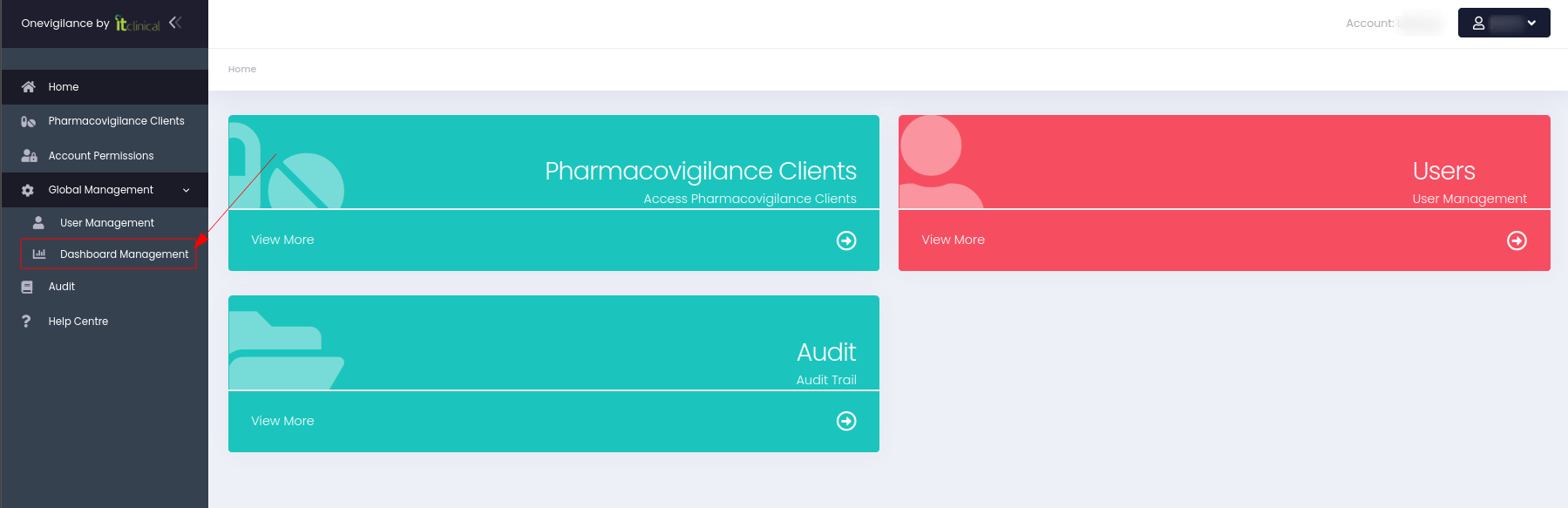The width and height of the screenshot is (1568, 508).
Task: Click arrow circle icon on Audit card
Action: click(x=845, y=421)
